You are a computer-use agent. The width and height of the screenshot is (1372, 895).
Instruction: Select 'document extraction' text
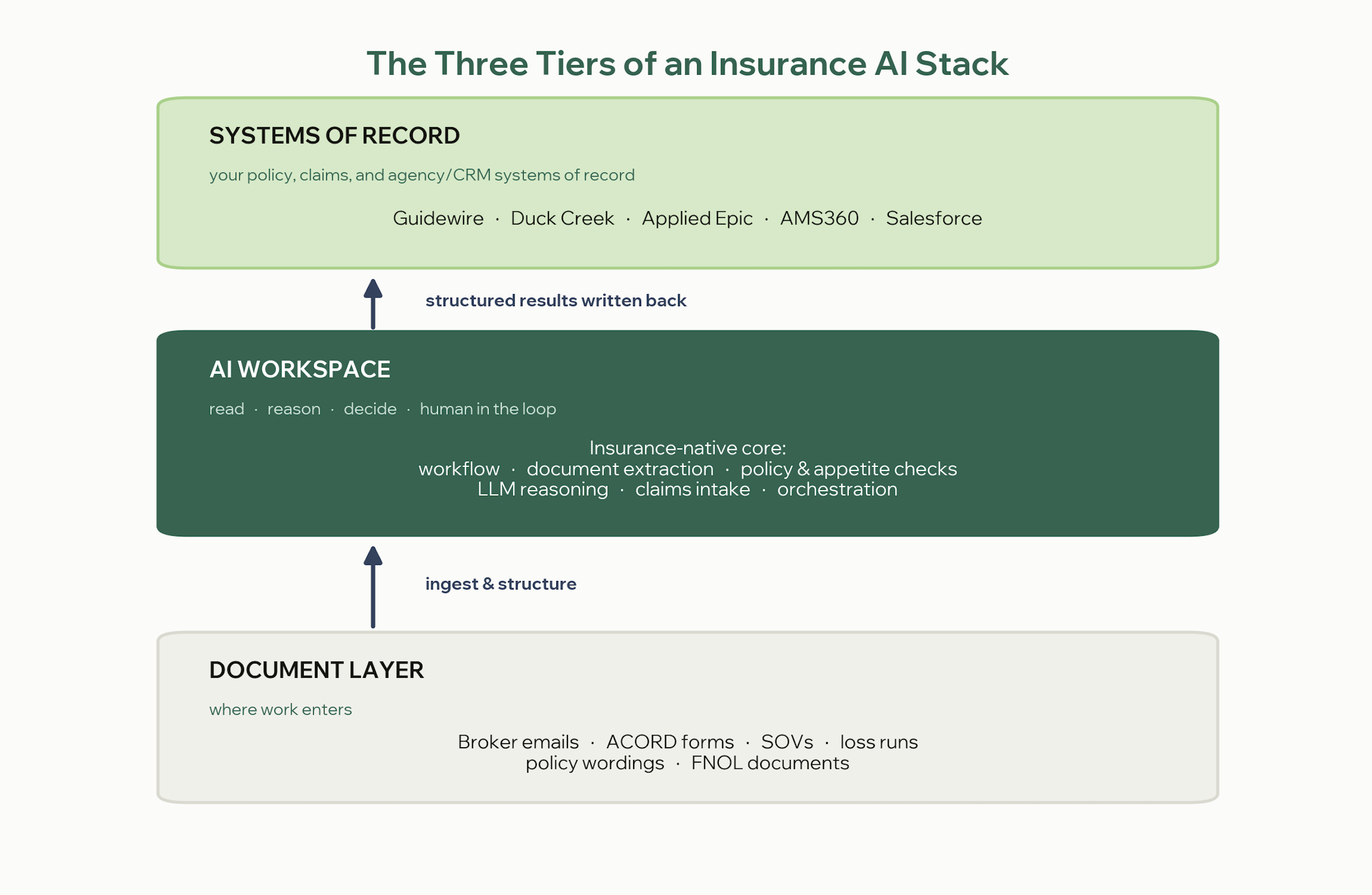(620, 469)
